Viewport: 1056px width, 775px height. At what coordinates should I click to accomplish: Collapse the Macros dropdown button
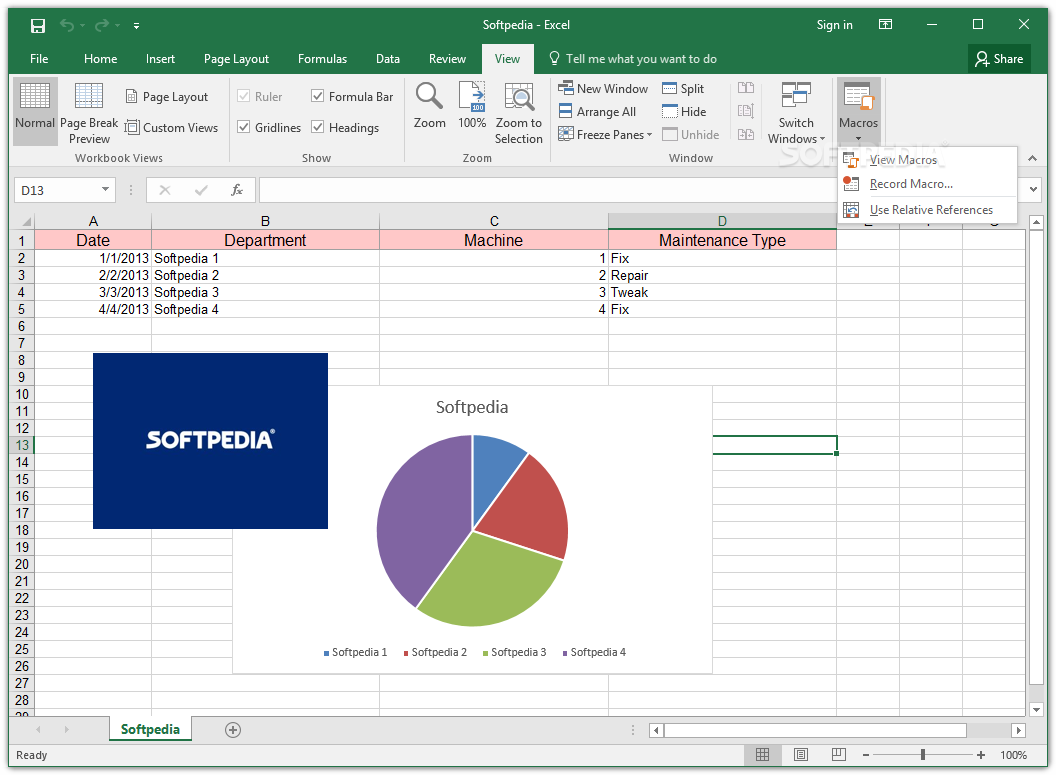coord(858,112)
